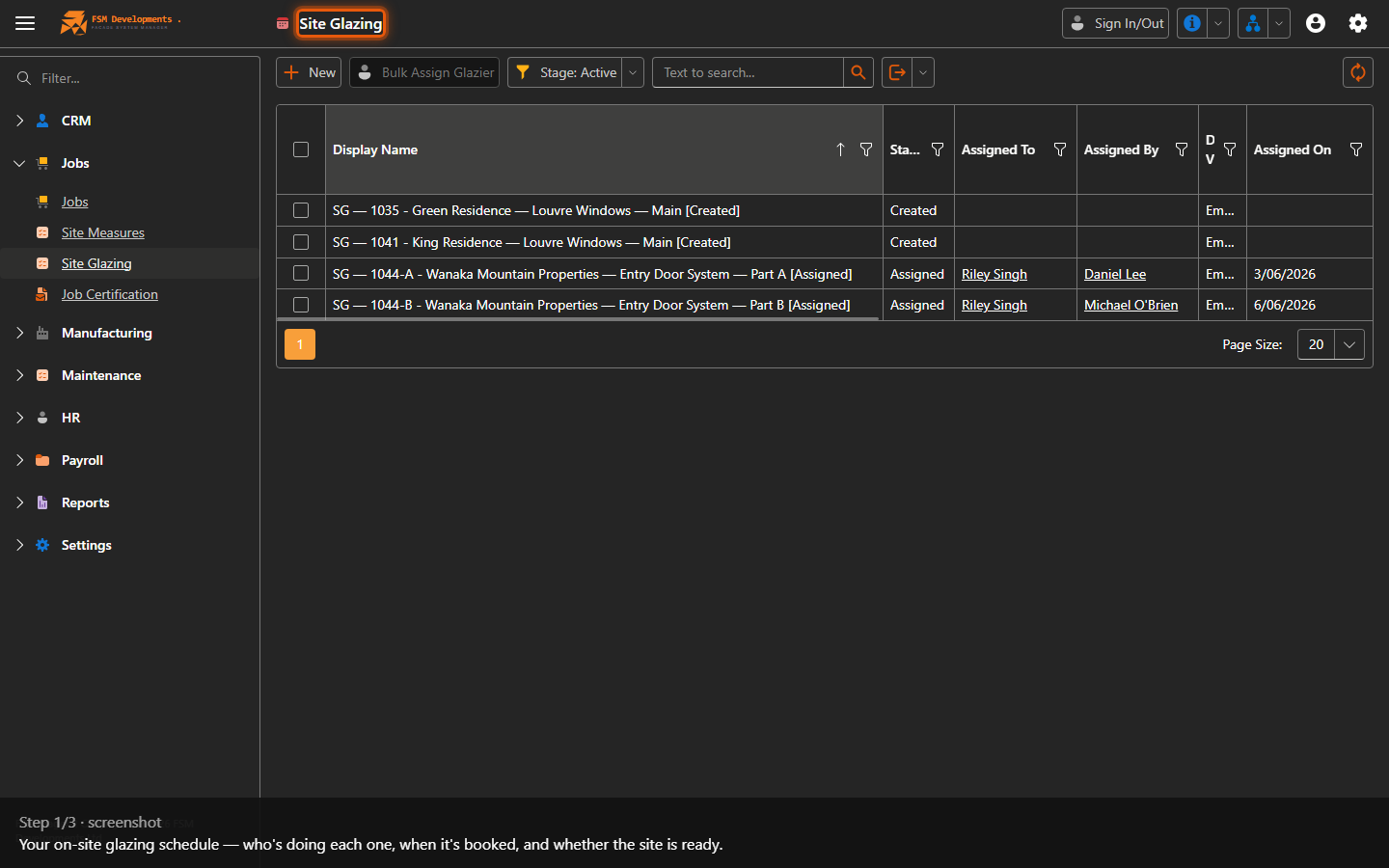The height and width of the screenshot is (868, 1389).
Task: Open the Stage: Active filter dropdown arrow
Action: coord(633,72)
